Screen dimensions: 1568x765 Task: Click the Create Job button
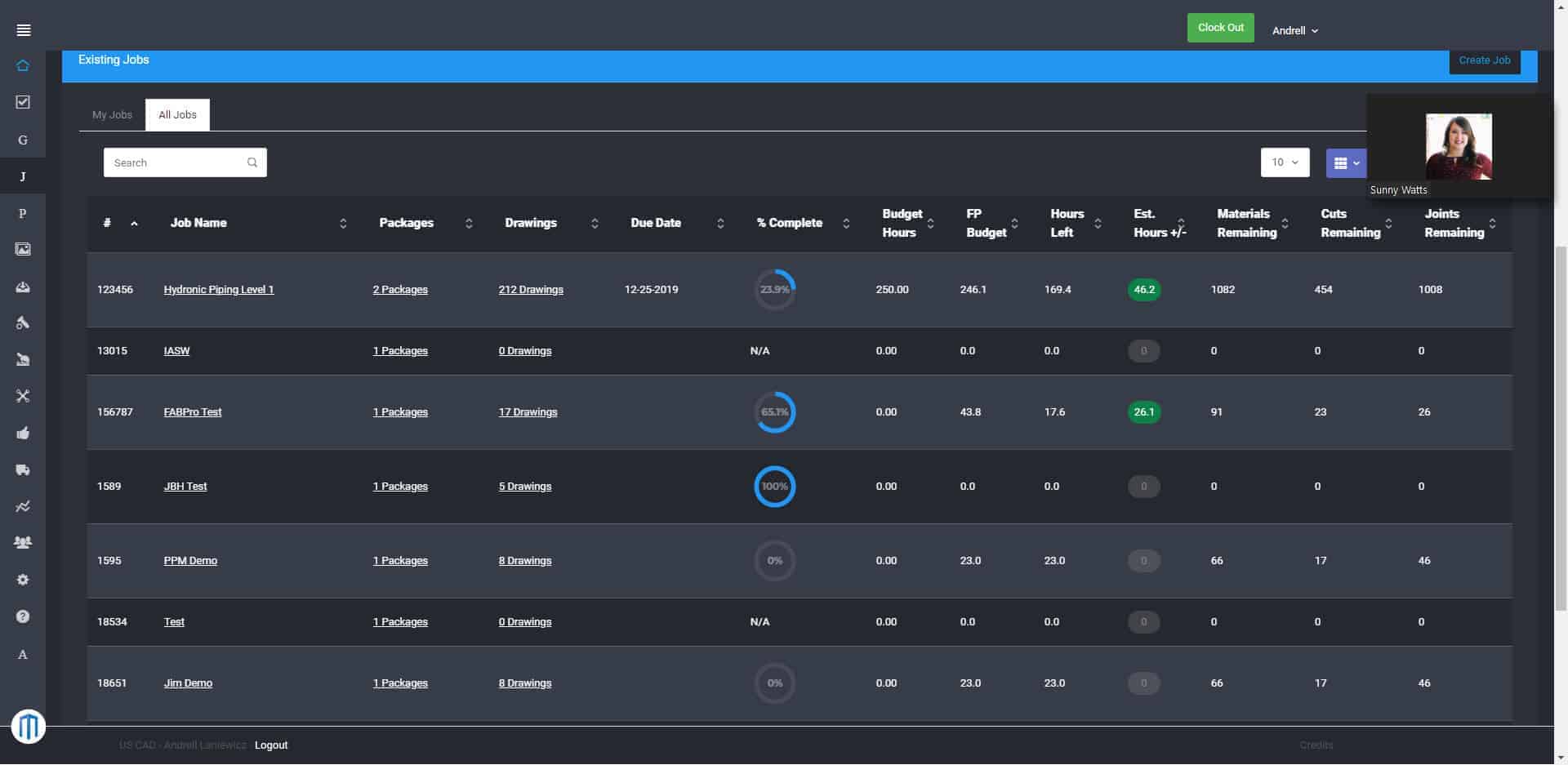point(1485,60)
